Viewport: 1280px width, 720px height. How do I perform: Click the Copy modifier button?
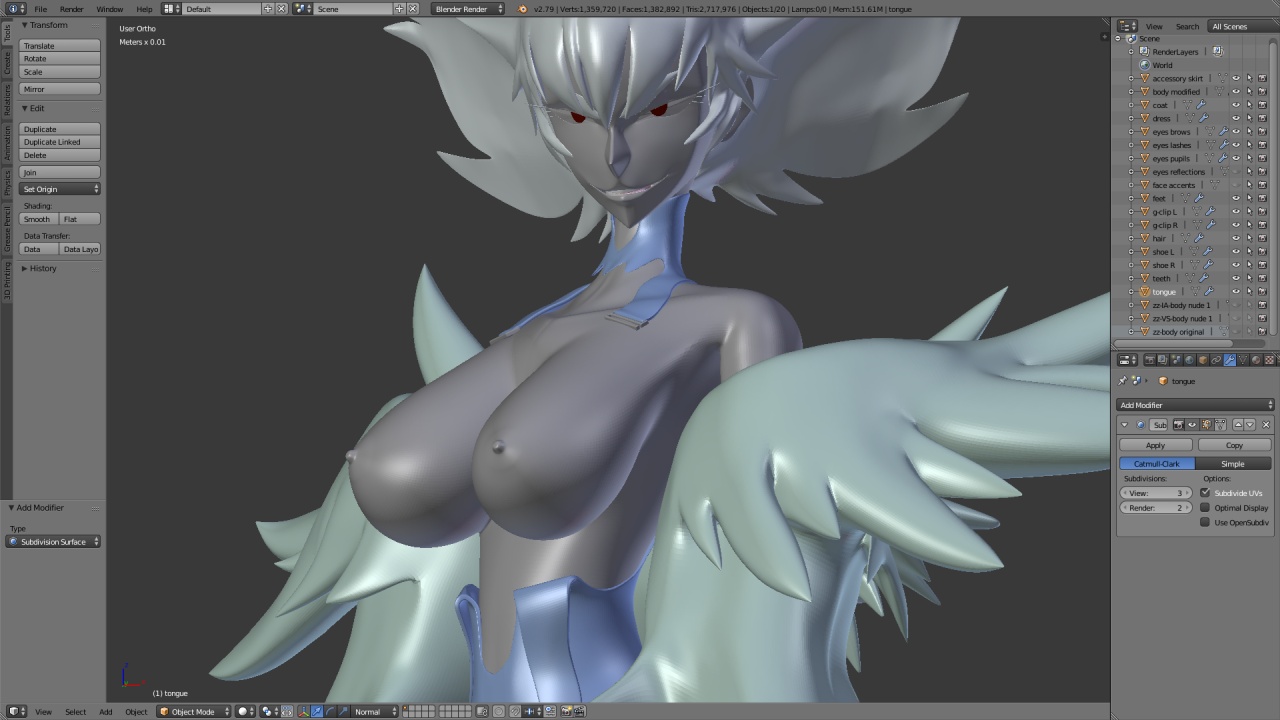1234,445
